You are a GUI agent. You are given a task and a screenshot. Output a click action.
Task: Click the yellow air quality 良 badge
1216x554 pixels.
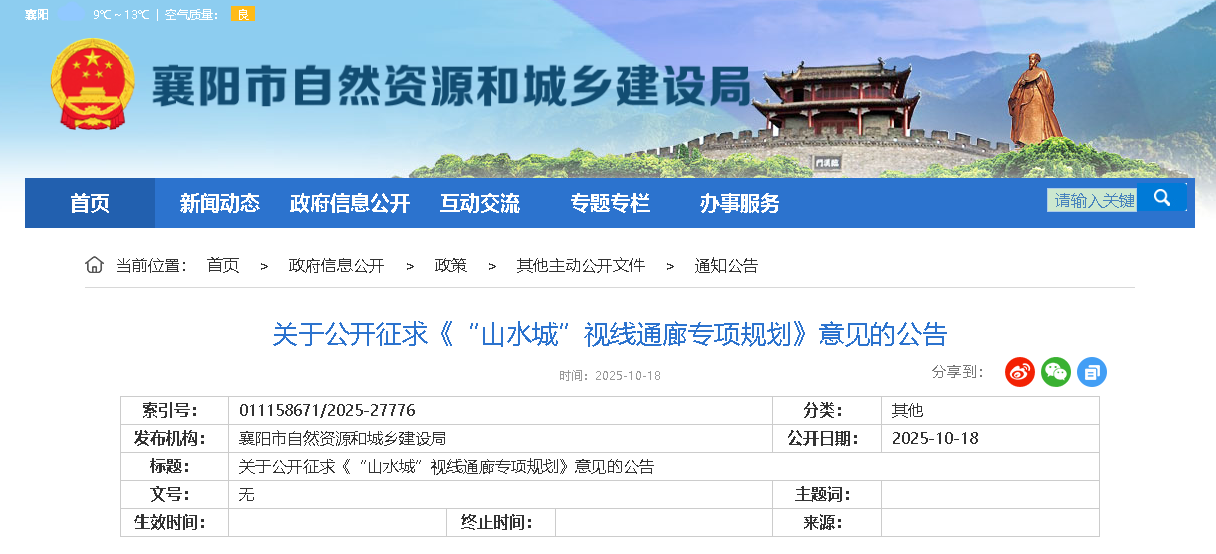[x=243, y=14]
